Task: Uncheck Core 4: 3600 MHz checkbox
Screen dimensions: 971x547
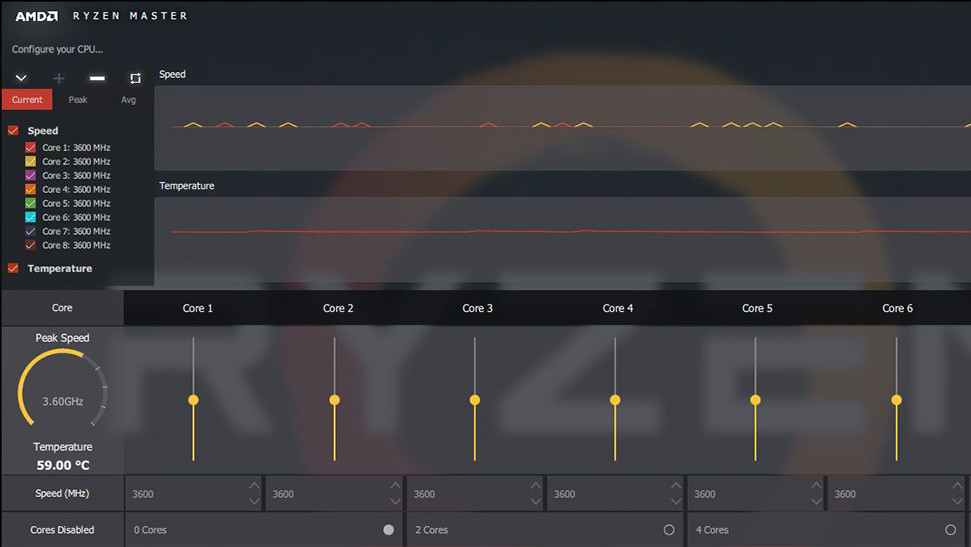Action: click(x=30, y=189)
